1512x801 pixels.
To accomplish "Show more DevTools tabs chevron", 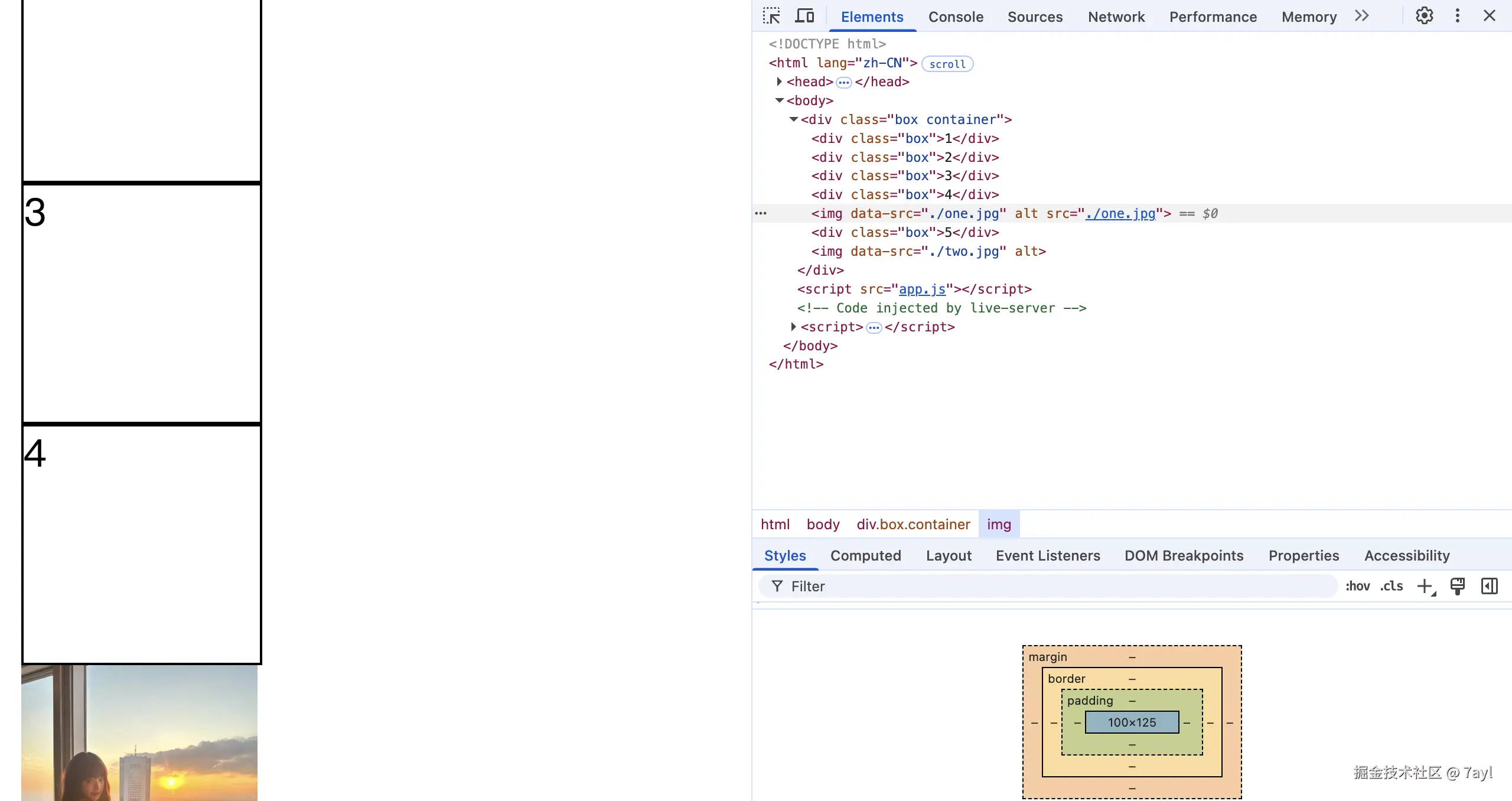I will coord(1362,16).
